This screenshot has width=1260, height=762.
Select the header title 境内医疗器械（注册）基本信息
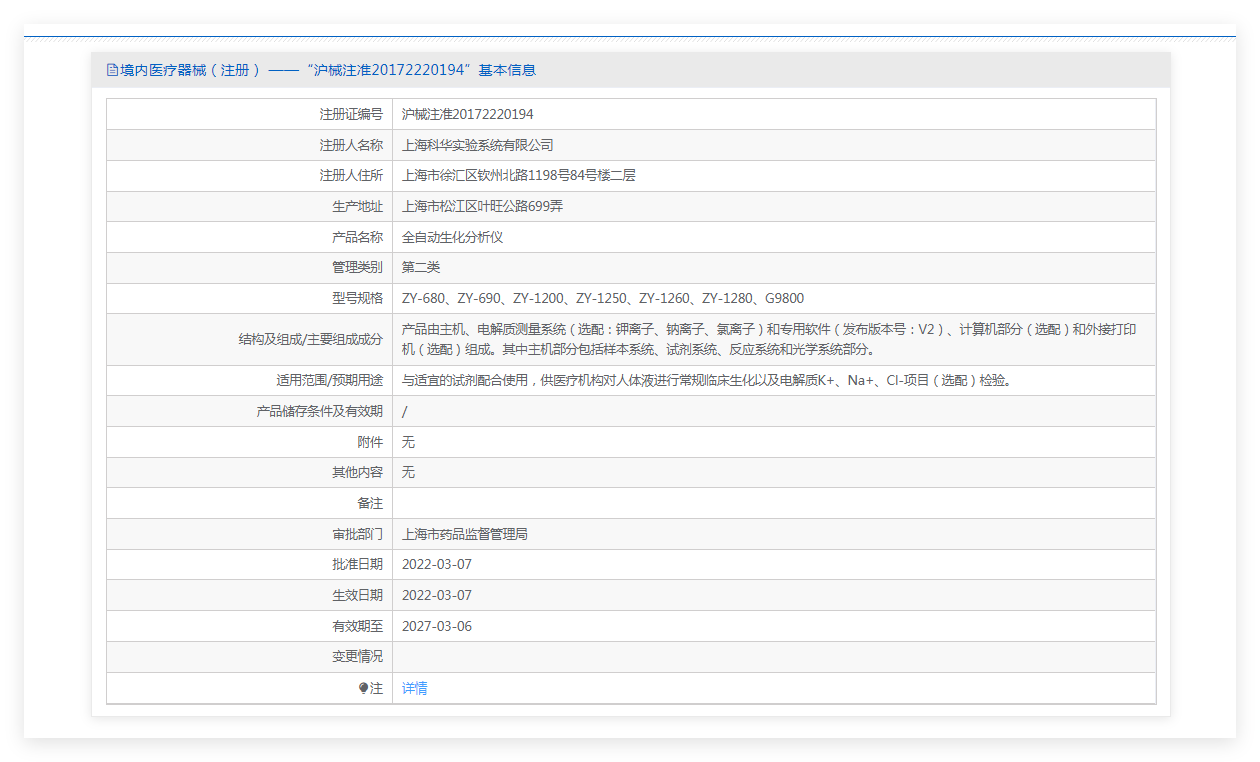click(x=328, y=70)
